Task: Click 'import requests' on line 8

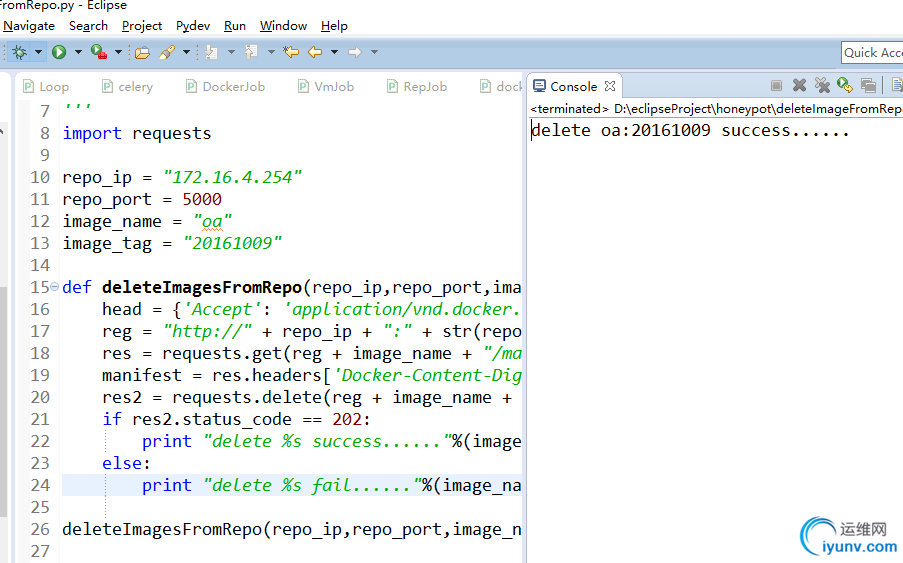Action: click(137, 134)
